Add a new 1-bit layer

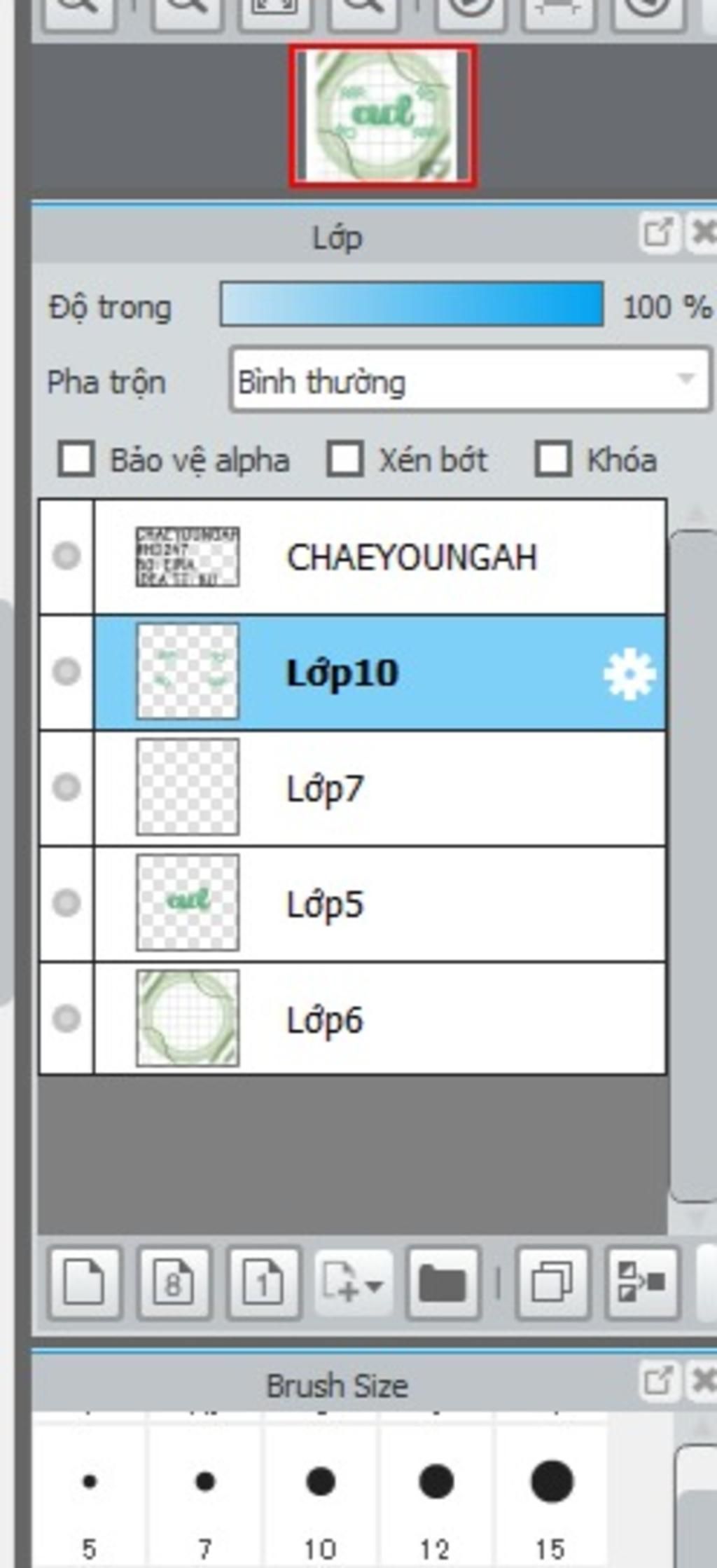pos(265,1283)
